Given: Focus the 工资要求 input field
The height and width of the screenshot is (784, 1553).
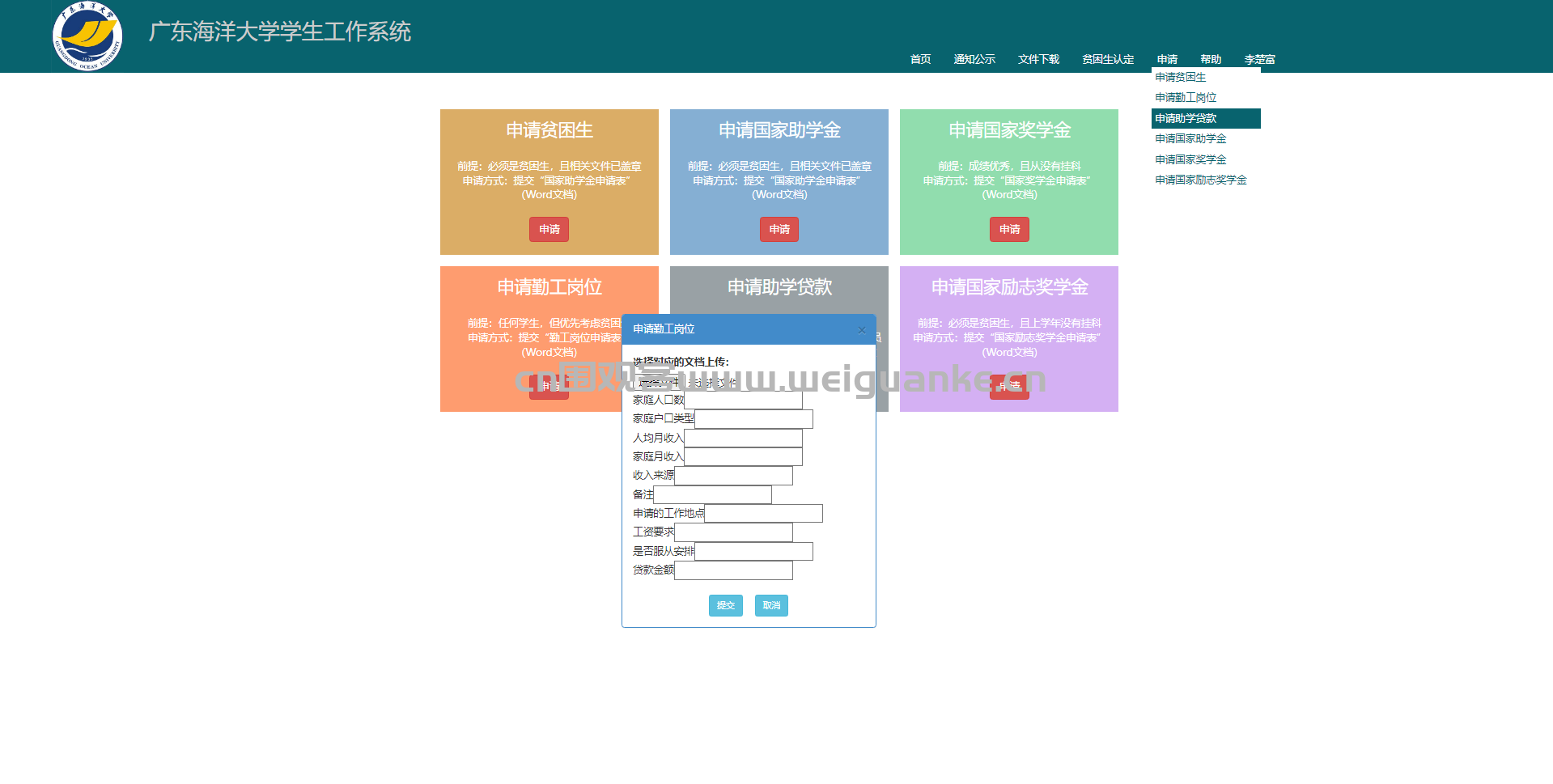Looking at the screenshot, I should pyautogui.click(x=733, y=532).
